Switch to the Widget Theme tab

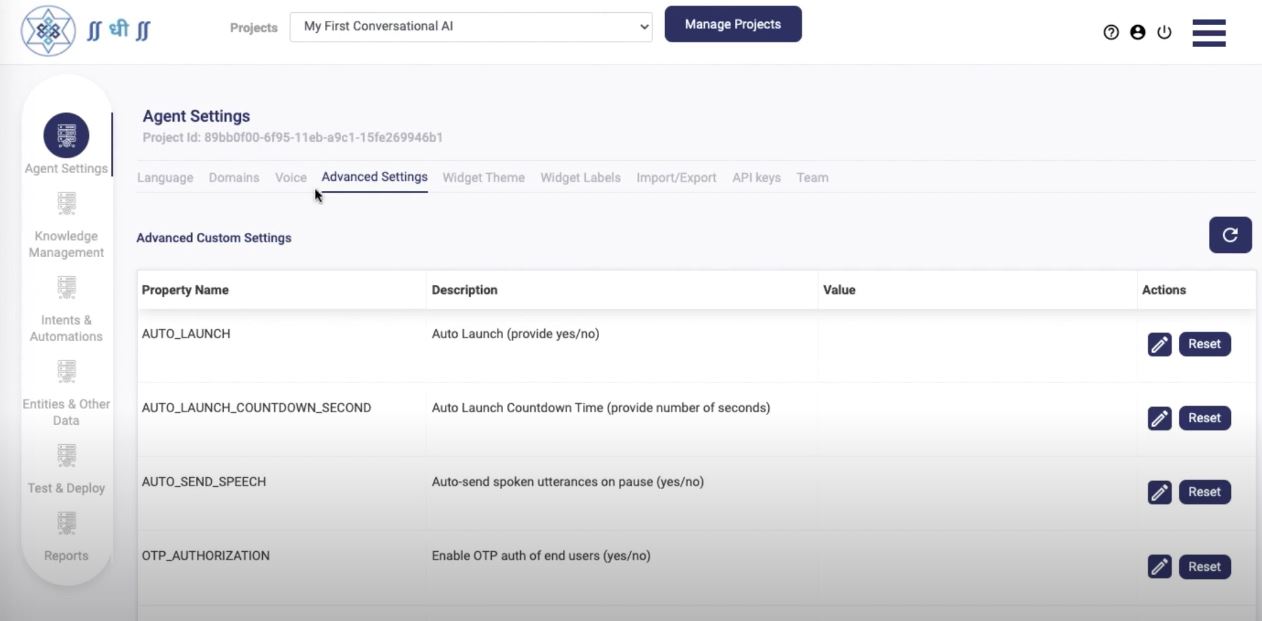[483, 178]
